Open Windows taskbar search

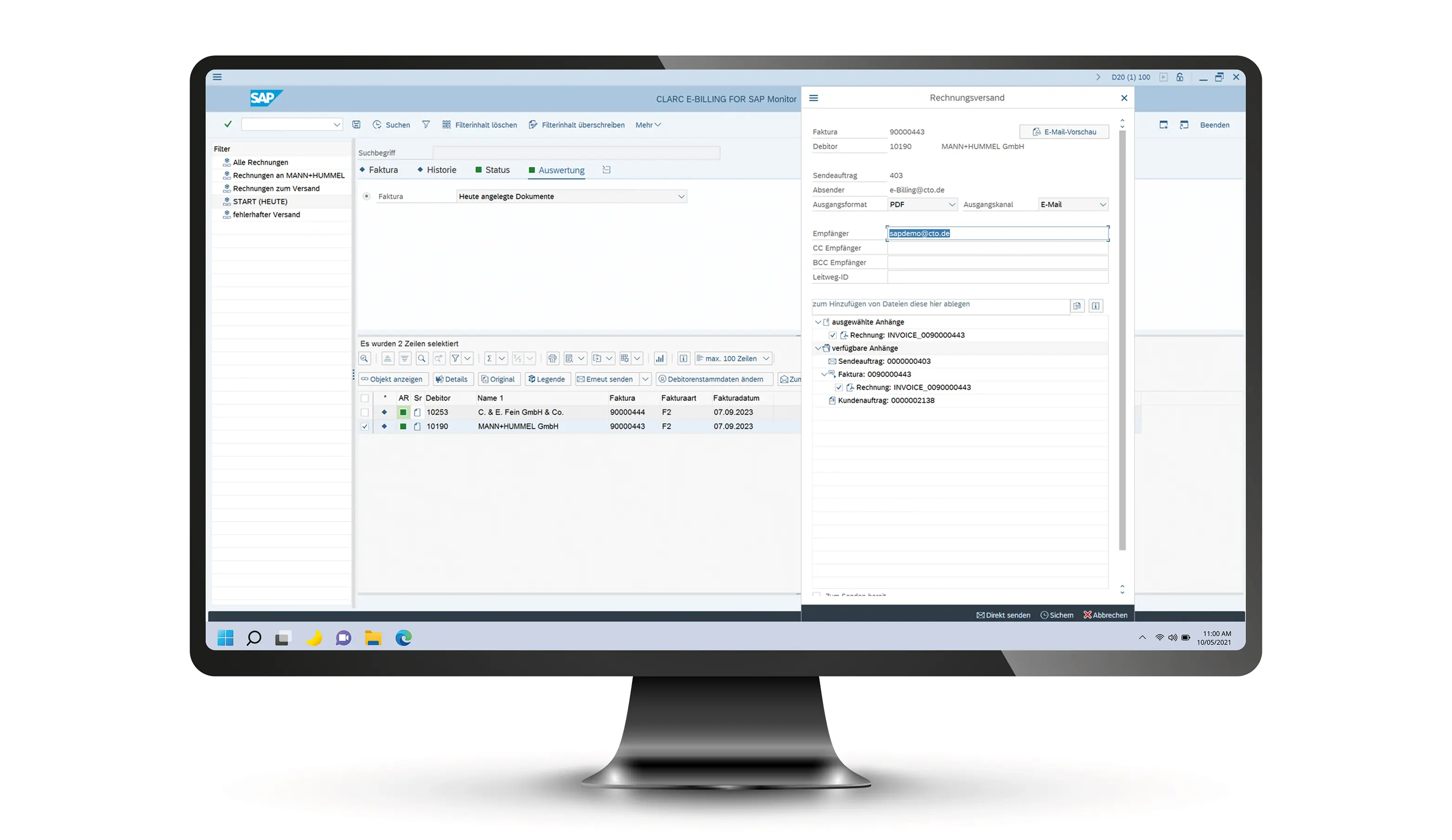tap(254, 638)
